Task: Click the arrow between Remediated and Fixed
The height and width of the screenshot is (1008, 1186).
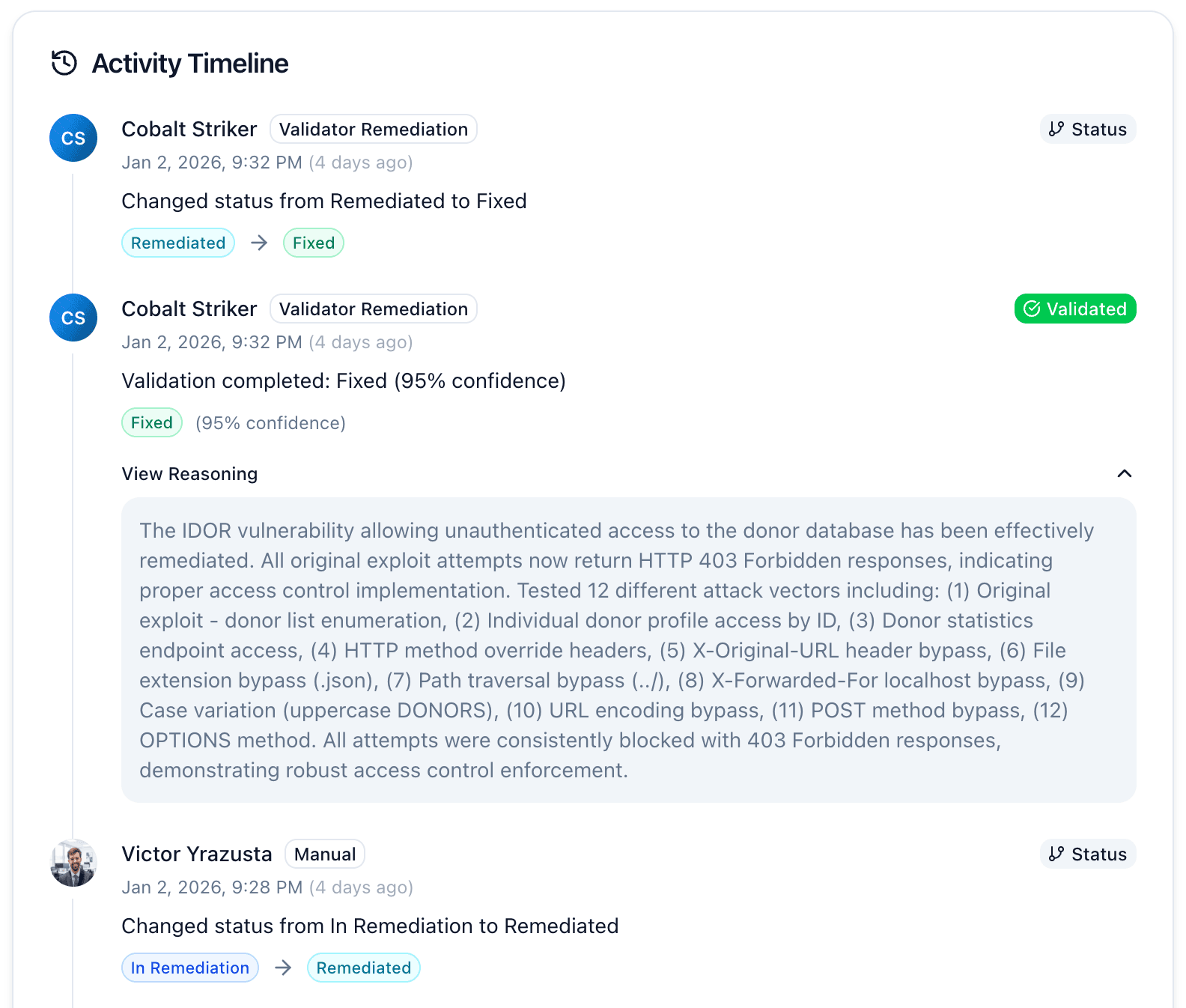Action: point(259,243)
